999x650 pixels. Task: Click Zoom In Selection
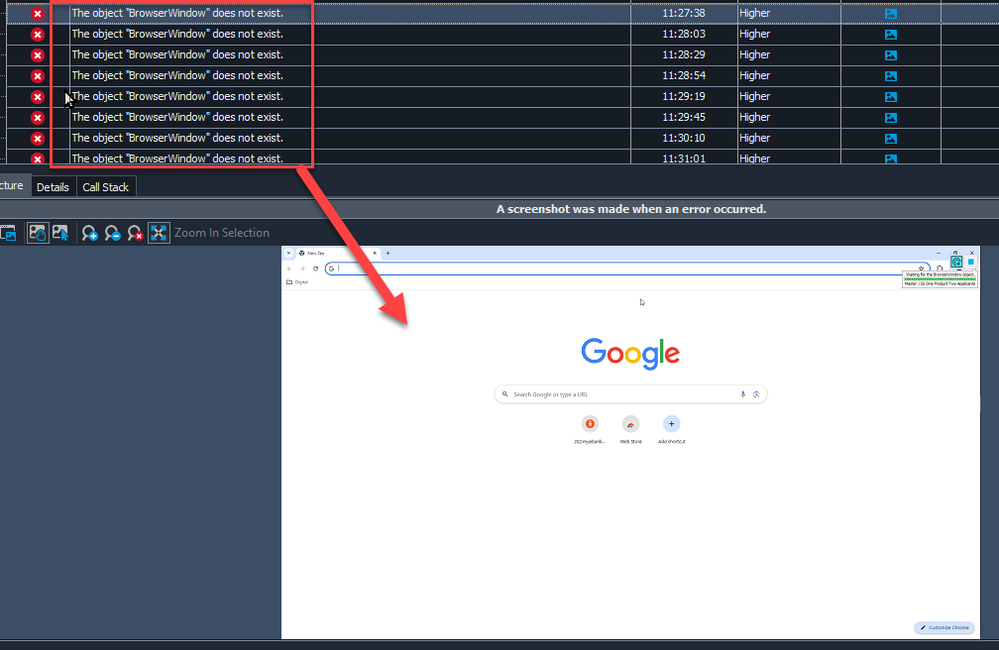(x=222, y=233)
